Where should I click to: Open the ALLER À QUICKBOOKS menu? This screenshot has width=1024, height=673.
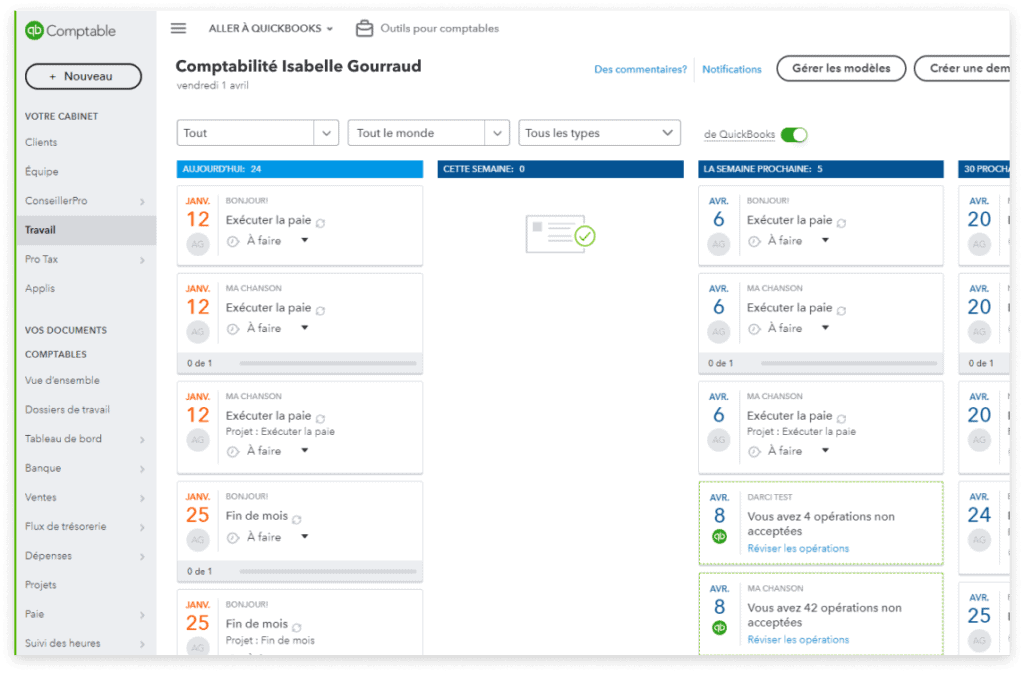[x=271, y=28]
